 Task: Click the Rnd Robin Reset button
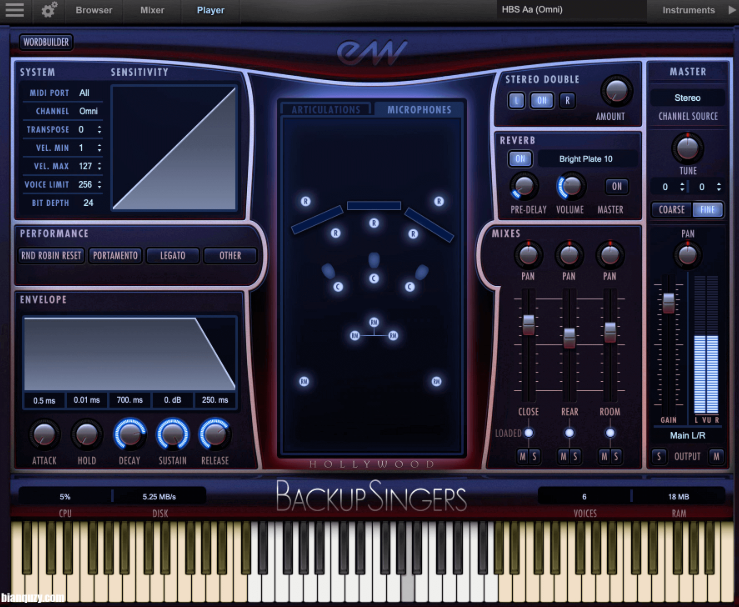click(51, 255)
